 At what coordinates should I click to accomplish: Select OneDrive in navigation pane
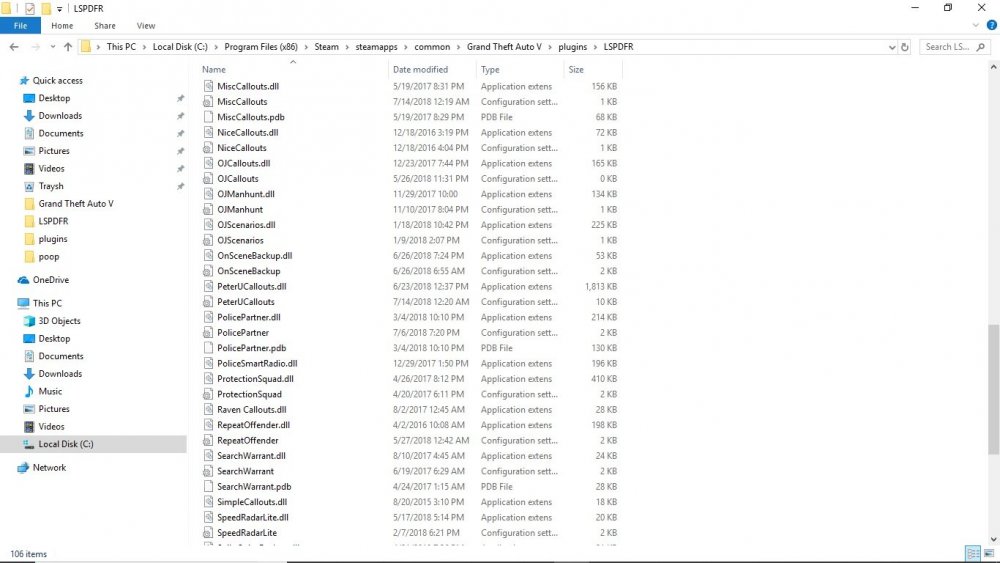[x=50, y=280]
